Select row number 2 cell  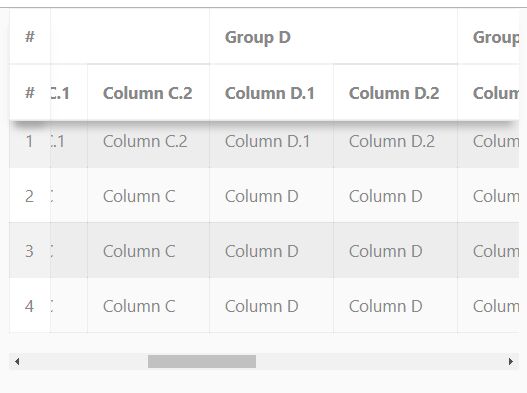[x=30, y=195]
